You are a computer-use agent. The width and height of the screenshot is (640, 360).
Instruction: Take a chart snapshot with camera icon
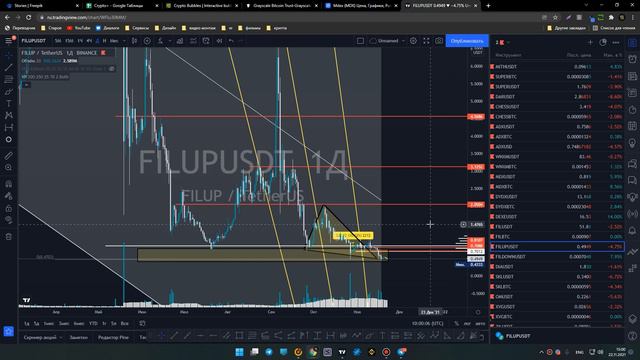[439, 41]
